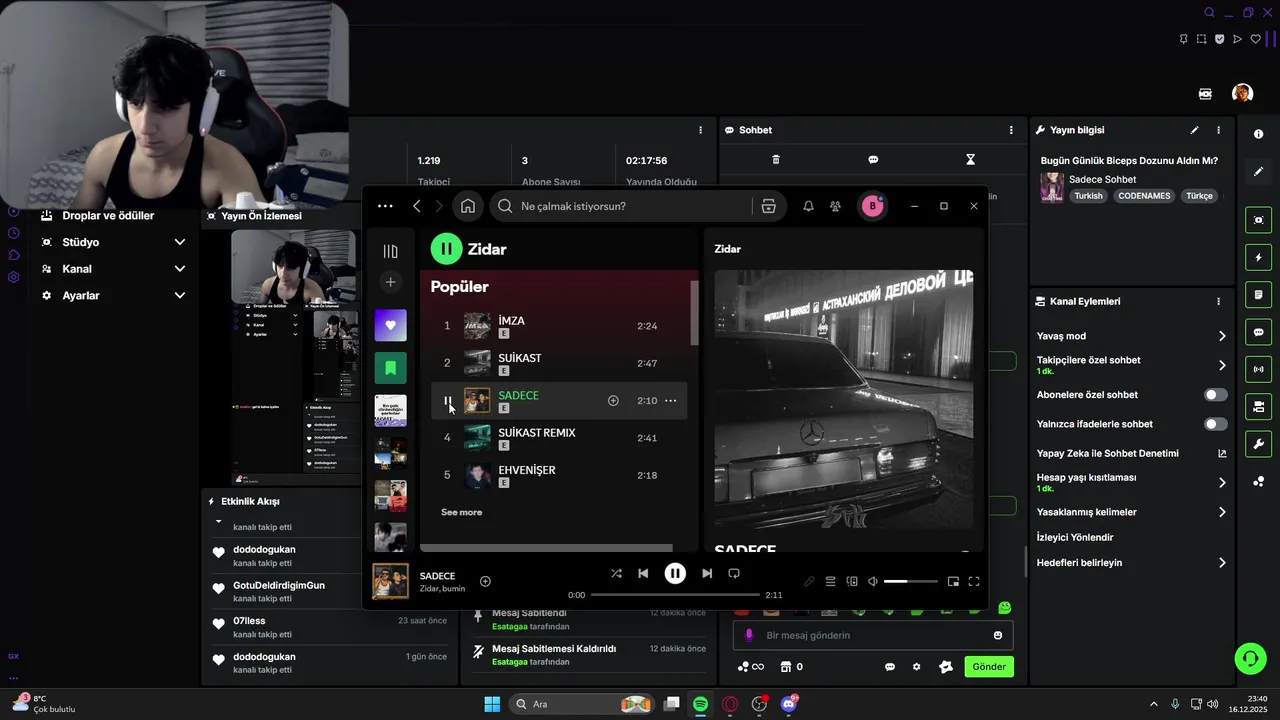The width and height of the screenshot is (1280, 720).
Task: Open Your Library in Spotify sidebar
Action: [390, 251]
